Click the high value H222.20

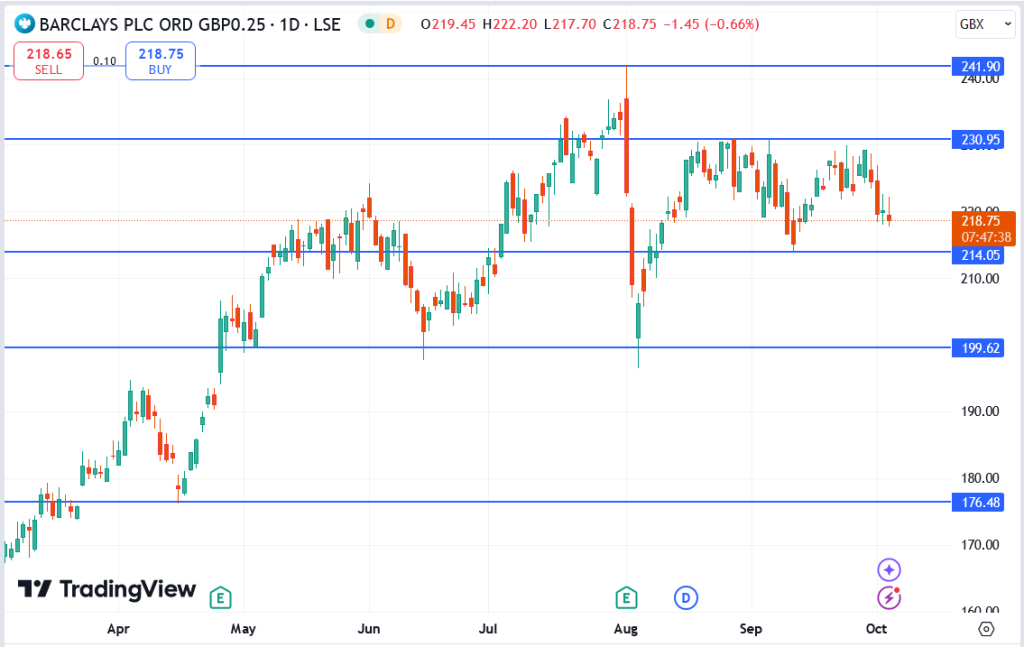tap(509, 24)
